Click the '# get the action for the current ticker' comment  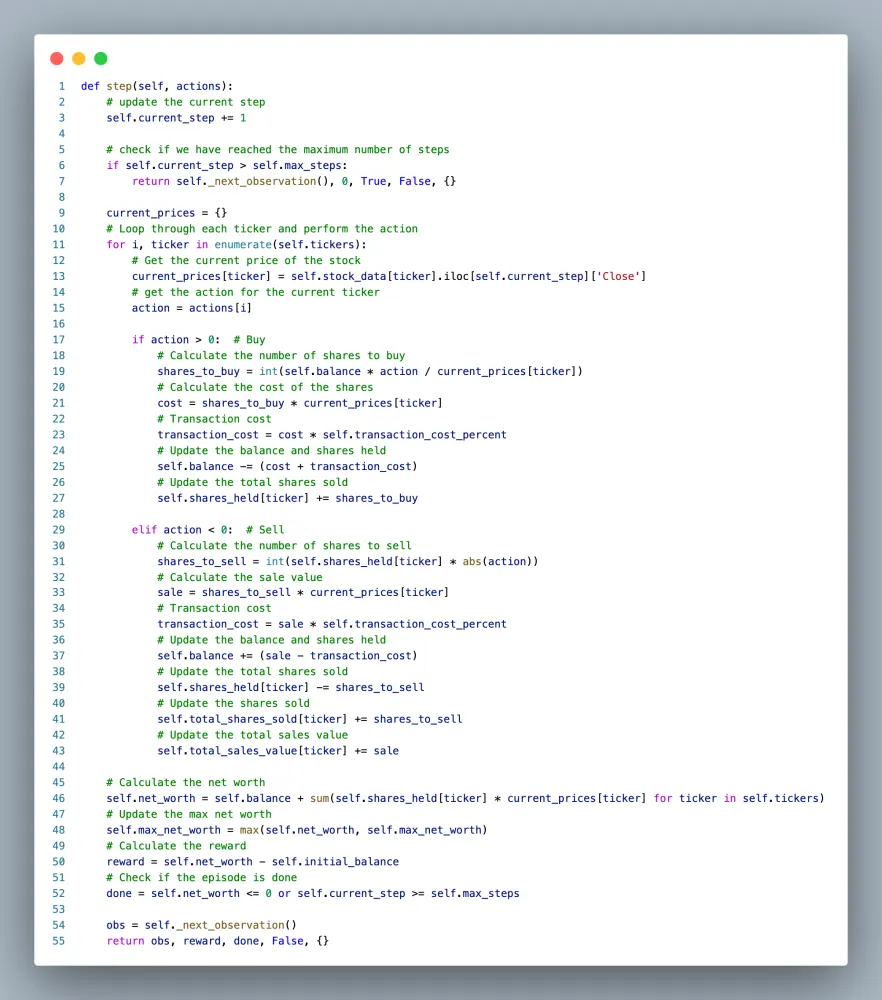pos(255,292)
